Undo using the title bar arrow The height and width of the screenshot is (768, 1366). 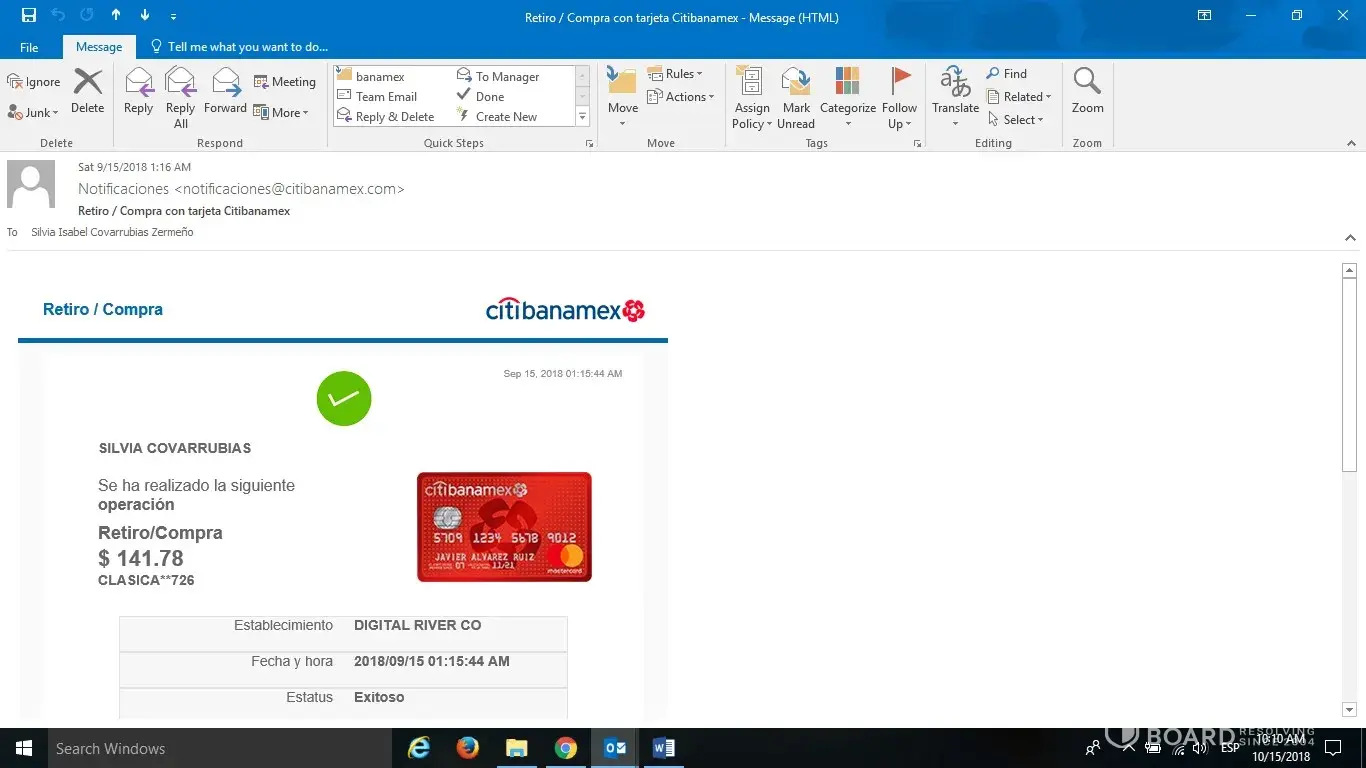[58, 16]
